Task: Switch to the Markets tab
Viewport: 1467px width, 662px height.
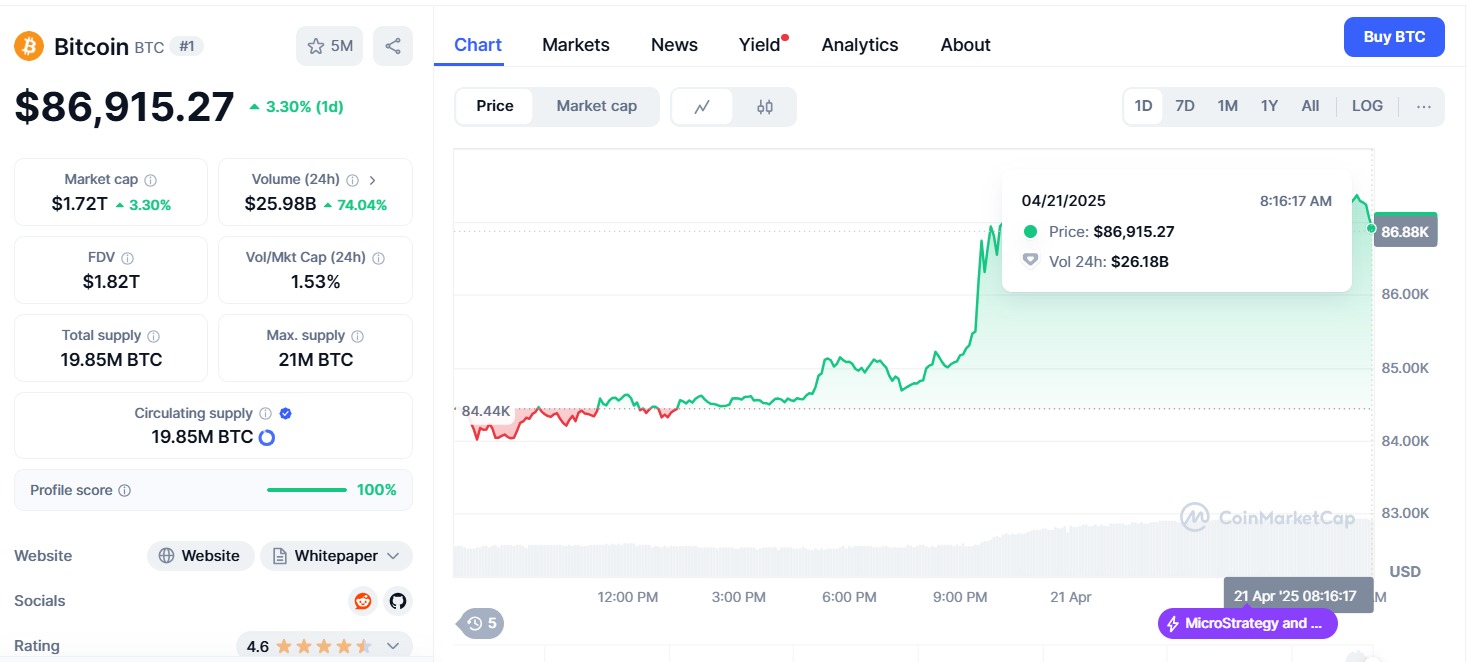Action: [575, 45]
